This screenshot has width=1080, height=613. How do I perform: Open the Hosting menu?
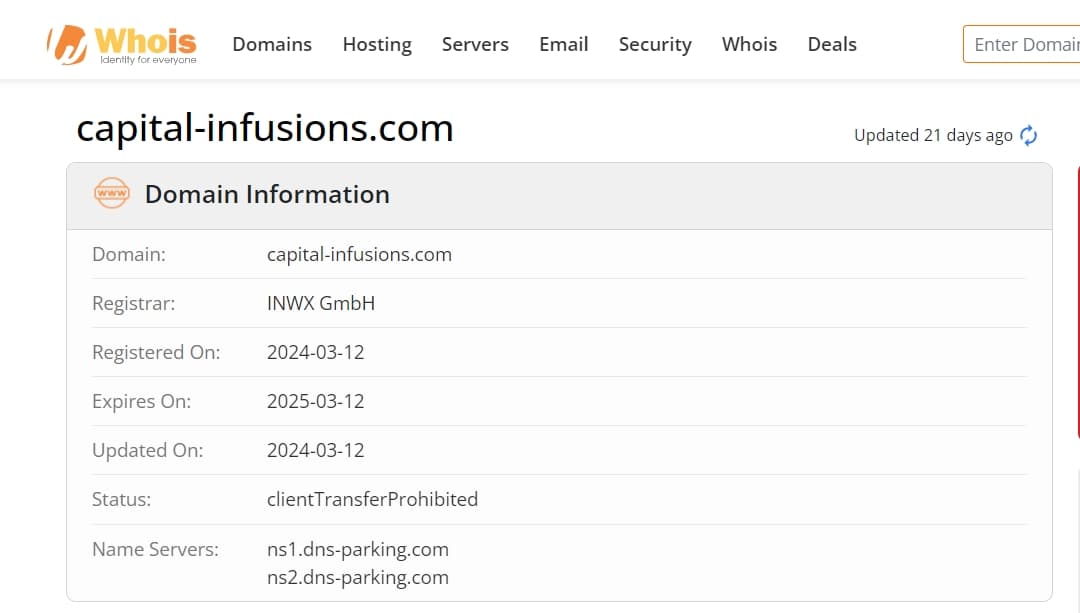(x=377, y=45)
